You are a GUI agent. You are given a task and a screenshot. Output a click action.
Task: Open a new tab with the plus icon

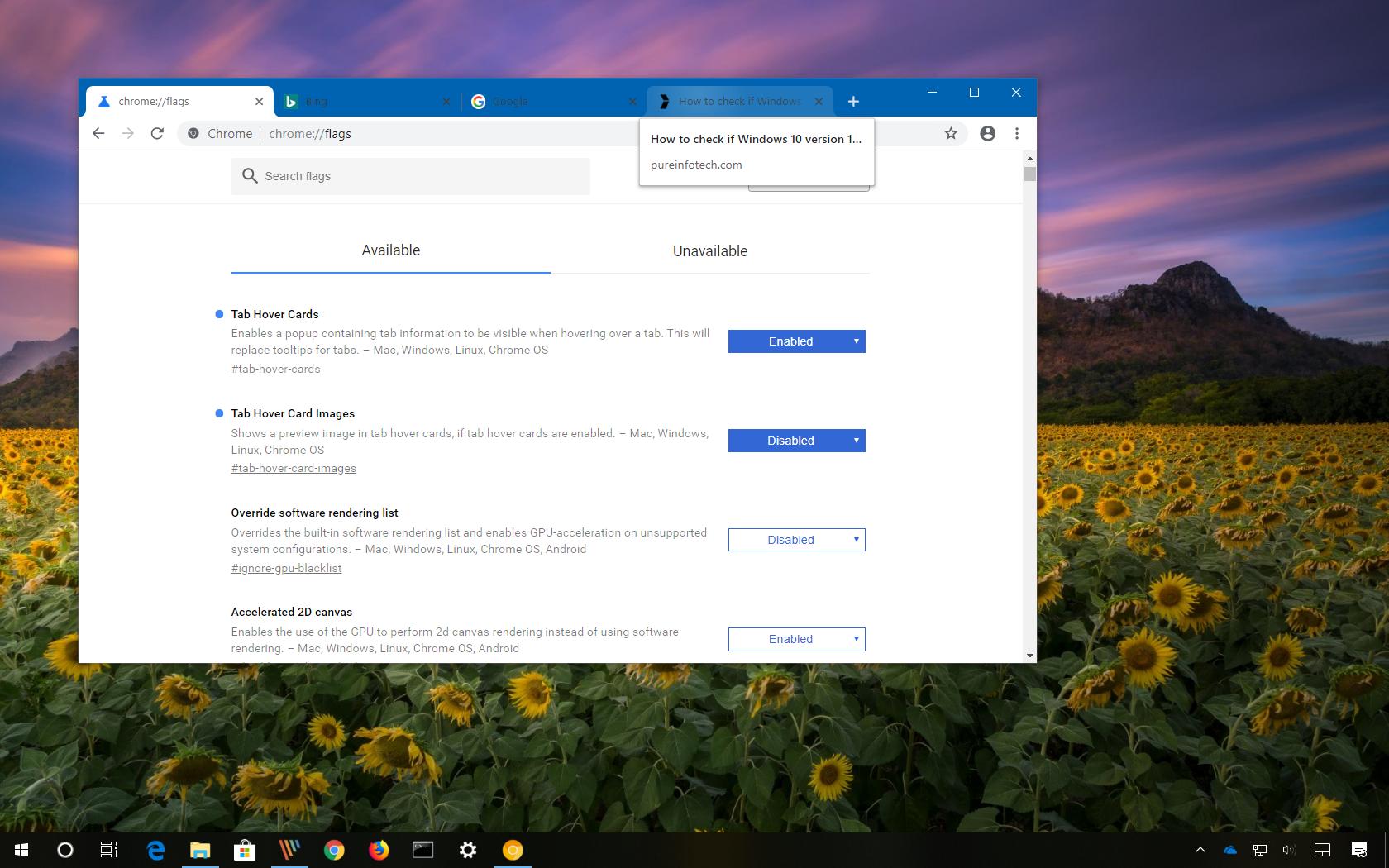(x=853, y=101)
